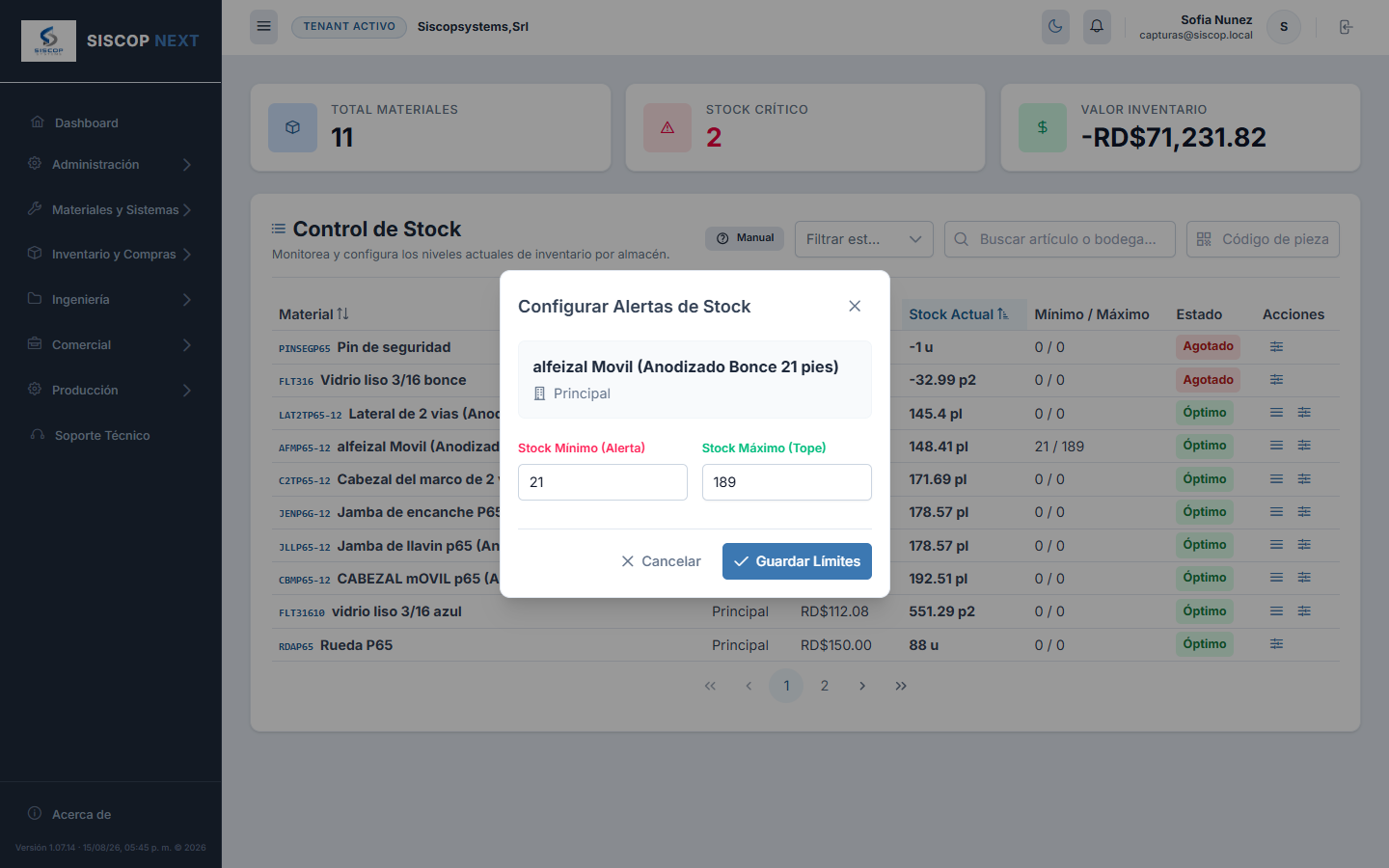Select page 1 in pagination
The image size is (1389, 868).
coord(786,686)
